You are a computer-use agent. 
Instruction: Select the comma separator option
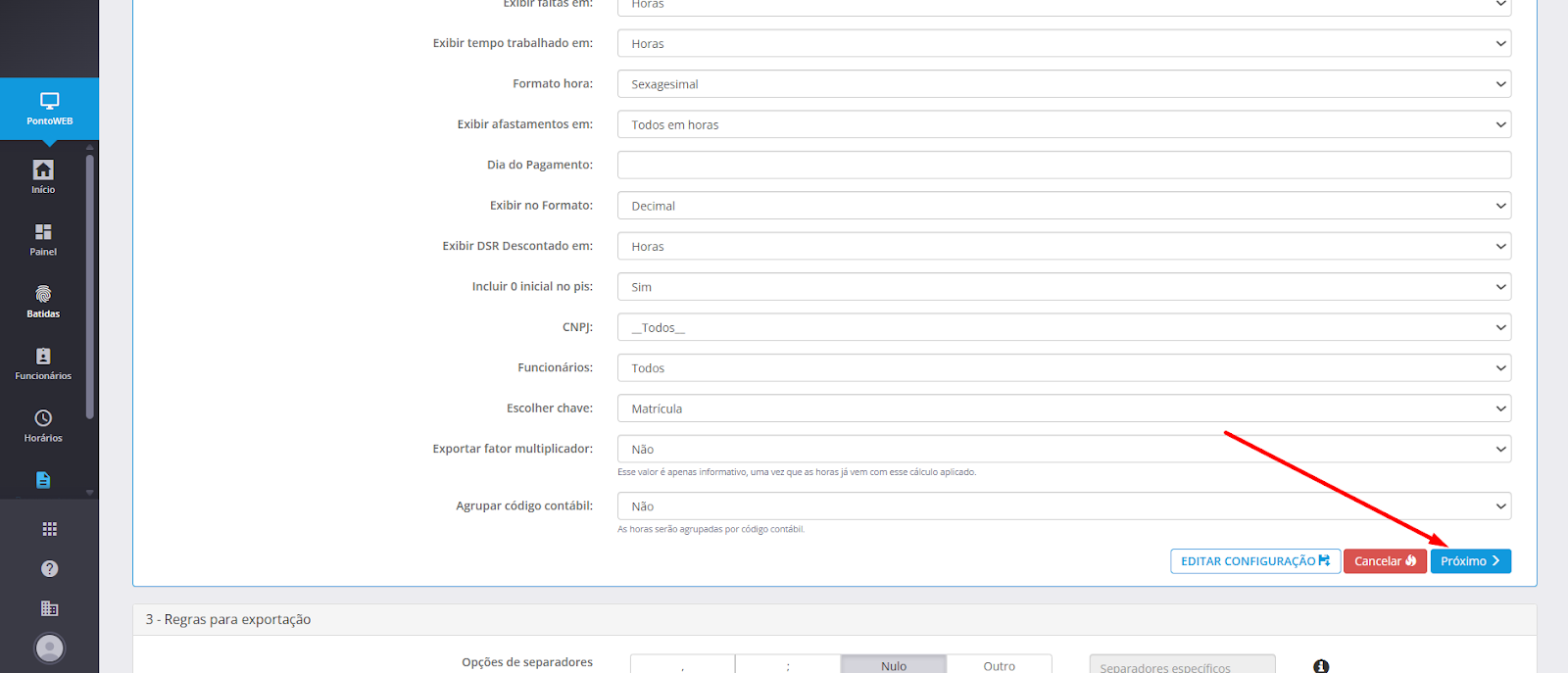(682, 664)
